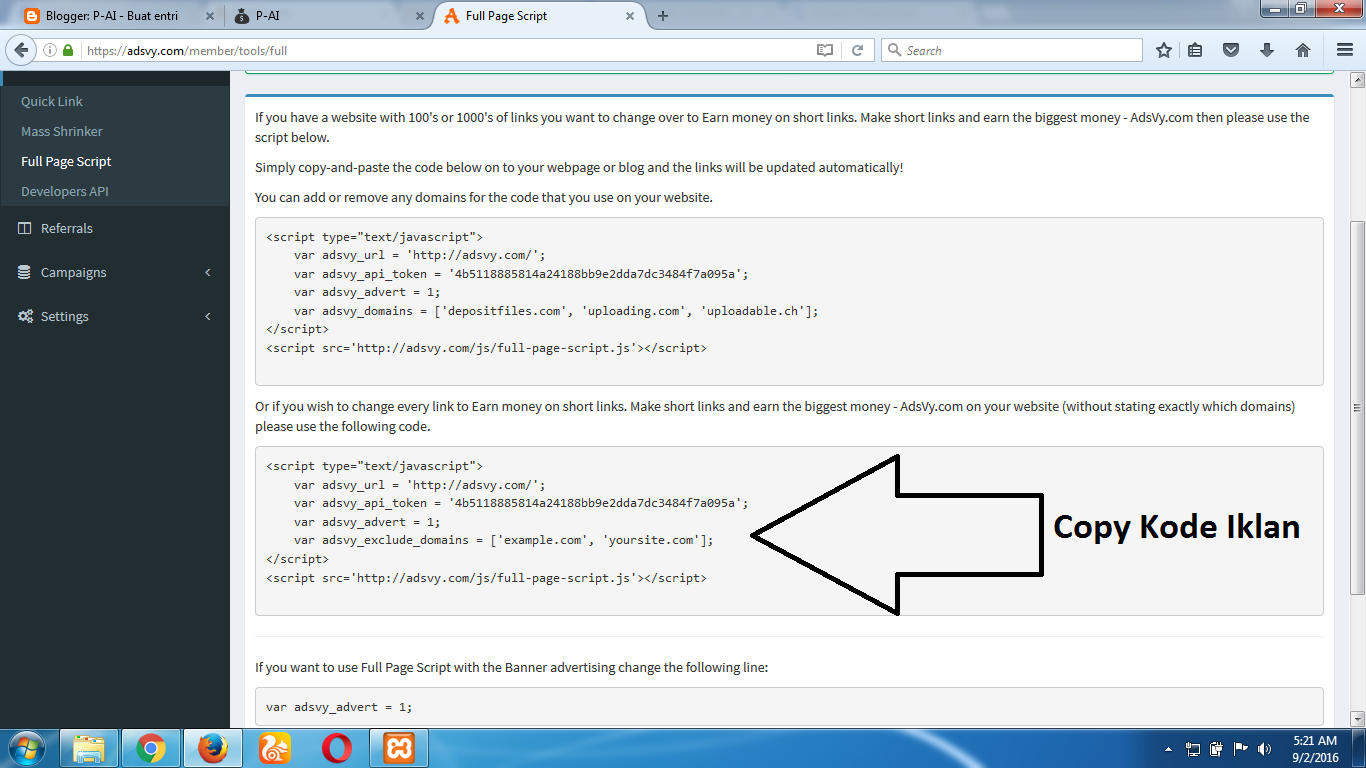
Task: Open the Settings gear in the sidebar
Action: [x=25, y=316]
